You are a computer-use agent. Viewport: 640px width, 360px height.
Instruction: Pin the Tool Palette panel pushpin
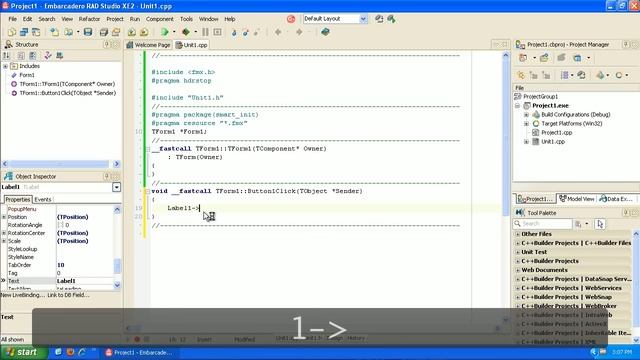coord(626,213)
